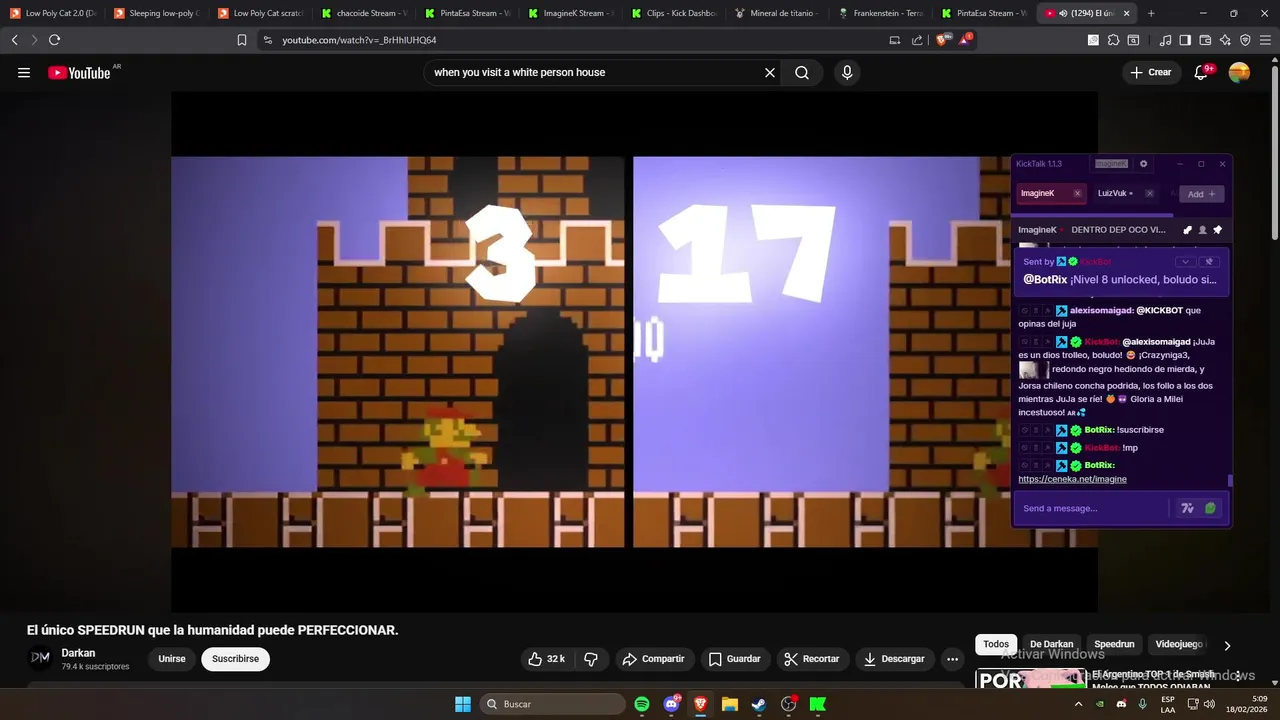Dislike the video with thumbs down
Viewport: 1280px width, 720px height.
(591, 659)
